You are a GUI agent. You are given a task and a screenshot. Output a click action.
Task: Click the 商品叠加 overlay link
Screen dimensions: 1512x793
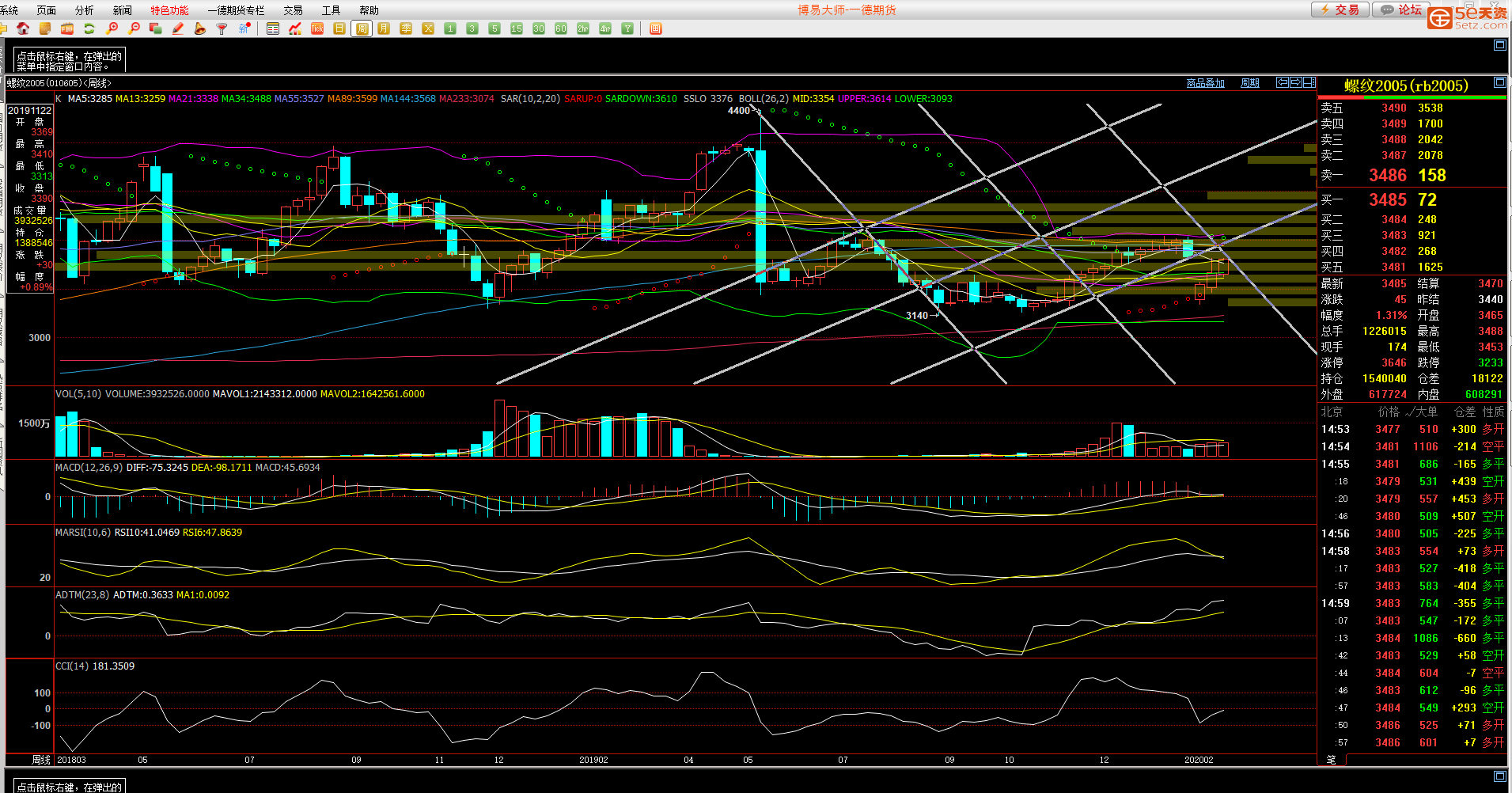pyautogui.click(x=1205, y=83)
